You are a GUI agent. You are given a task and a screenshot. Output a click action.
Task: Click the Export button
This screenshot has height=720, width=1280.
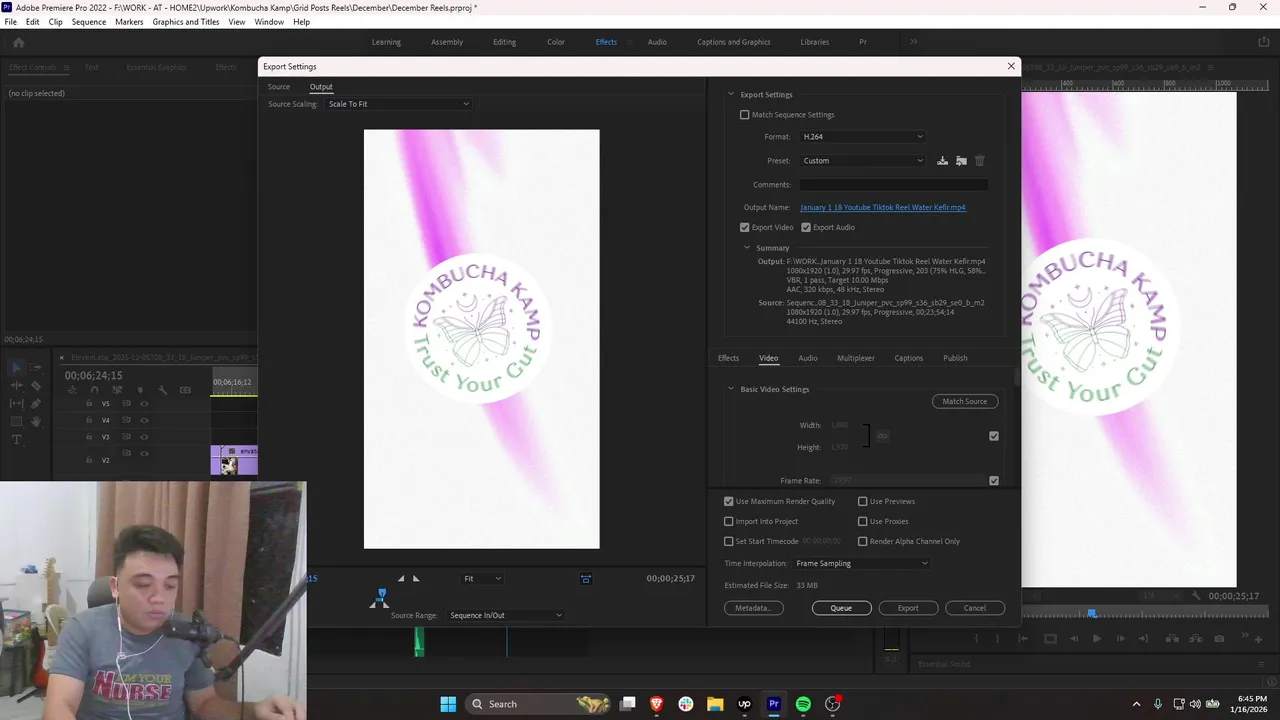pyautogui.click(x=908, y=608)
